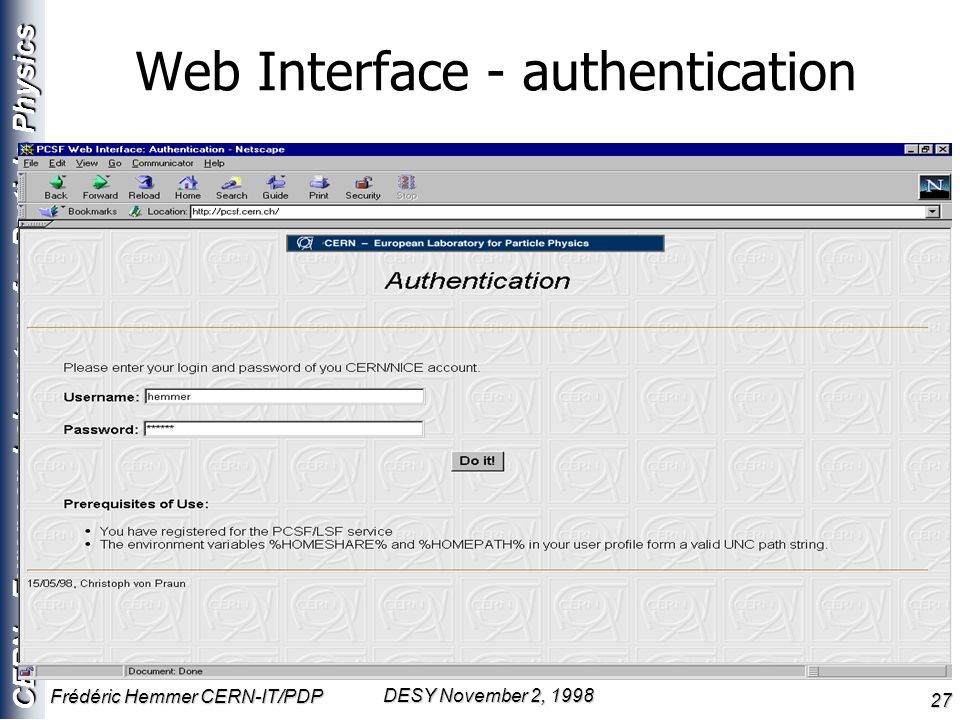Click the Netscape N logo
Viewport: 960px width, 720px height.
[934, 187]
